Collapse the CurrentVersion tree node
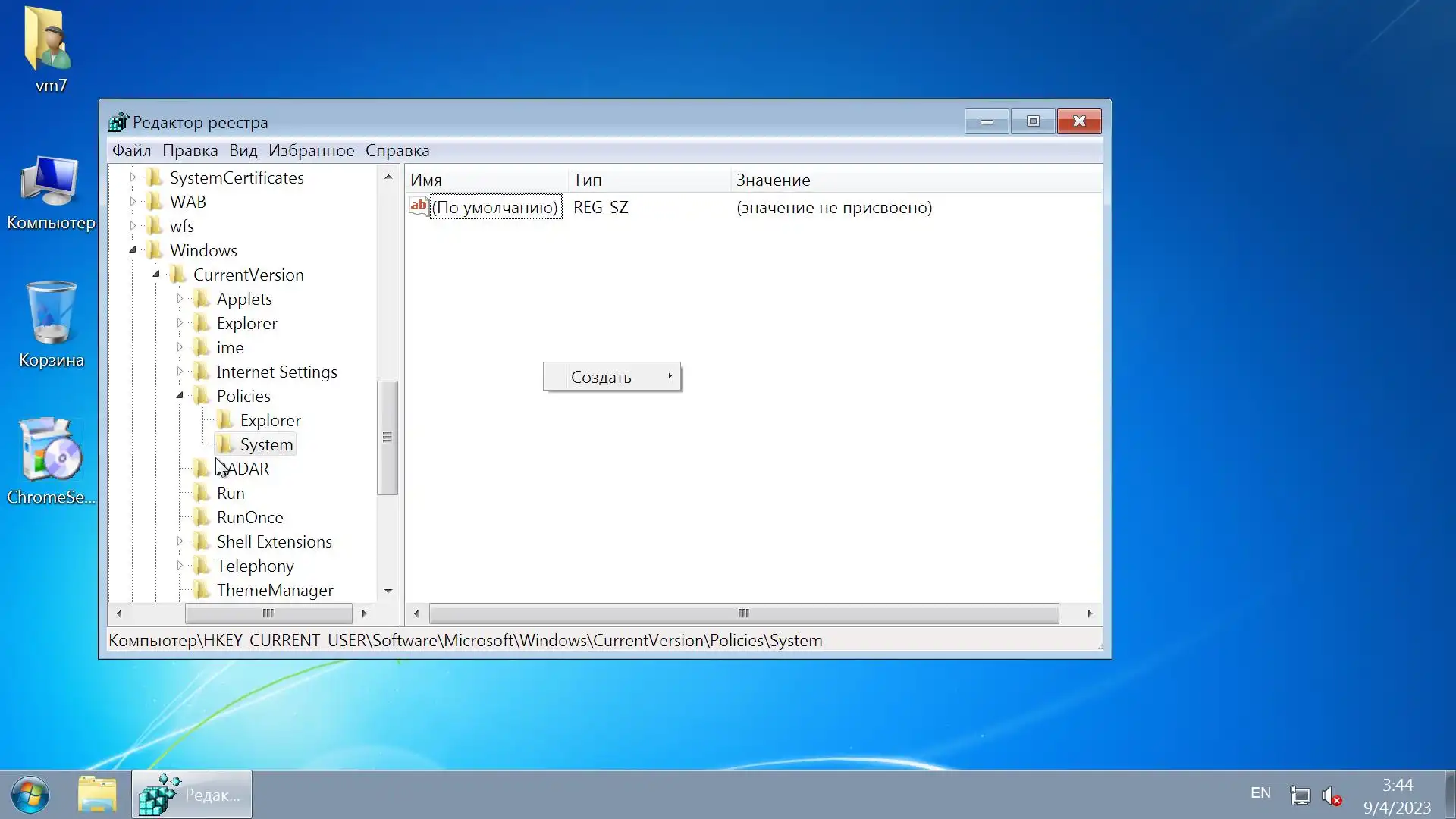1456x819 pixels. tap(156, 274)
